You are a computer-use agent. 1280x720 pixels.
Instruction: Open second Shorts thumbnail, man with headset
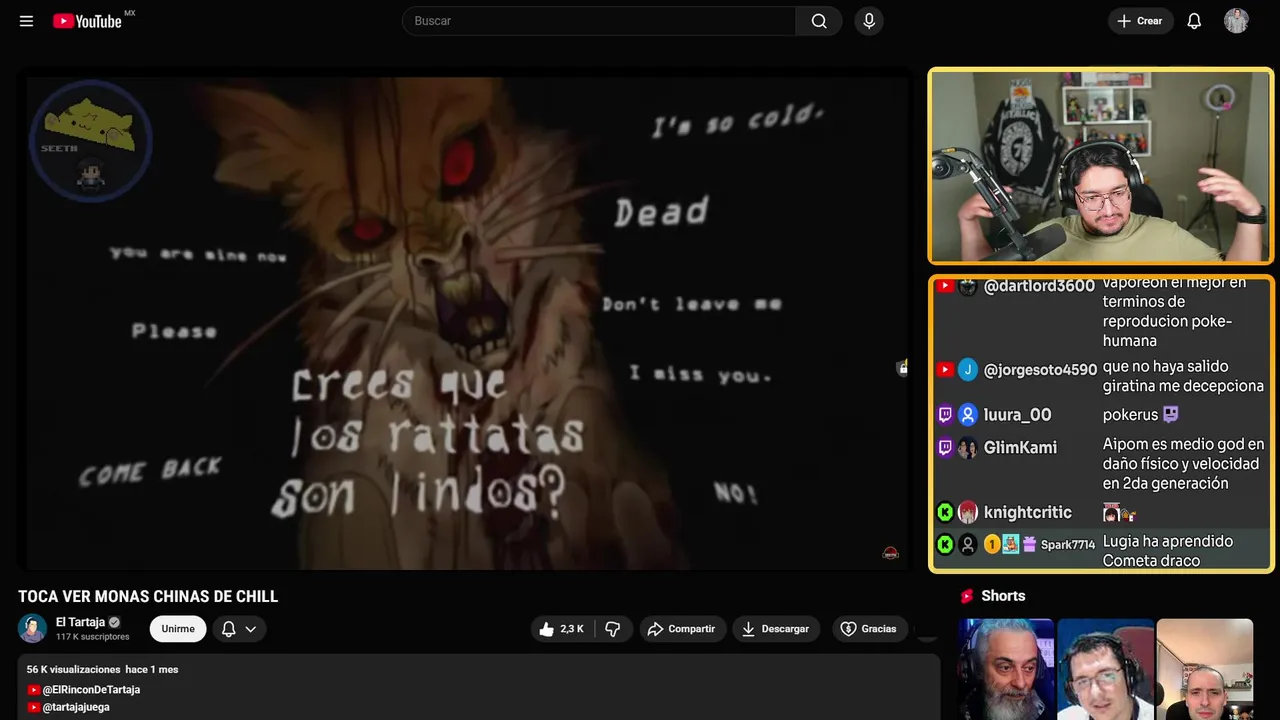click(x=1105, y=669)
